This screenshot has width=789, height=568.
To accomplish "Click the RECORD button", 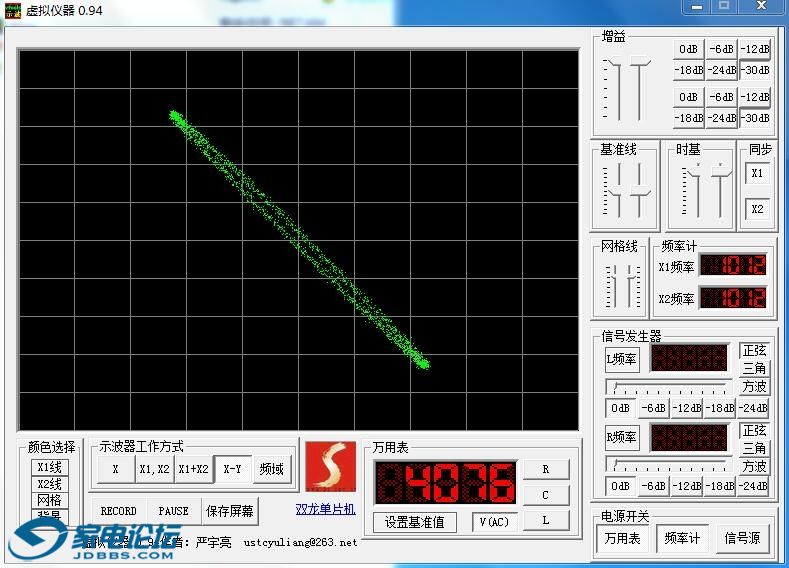I will (x=119, y=511).
